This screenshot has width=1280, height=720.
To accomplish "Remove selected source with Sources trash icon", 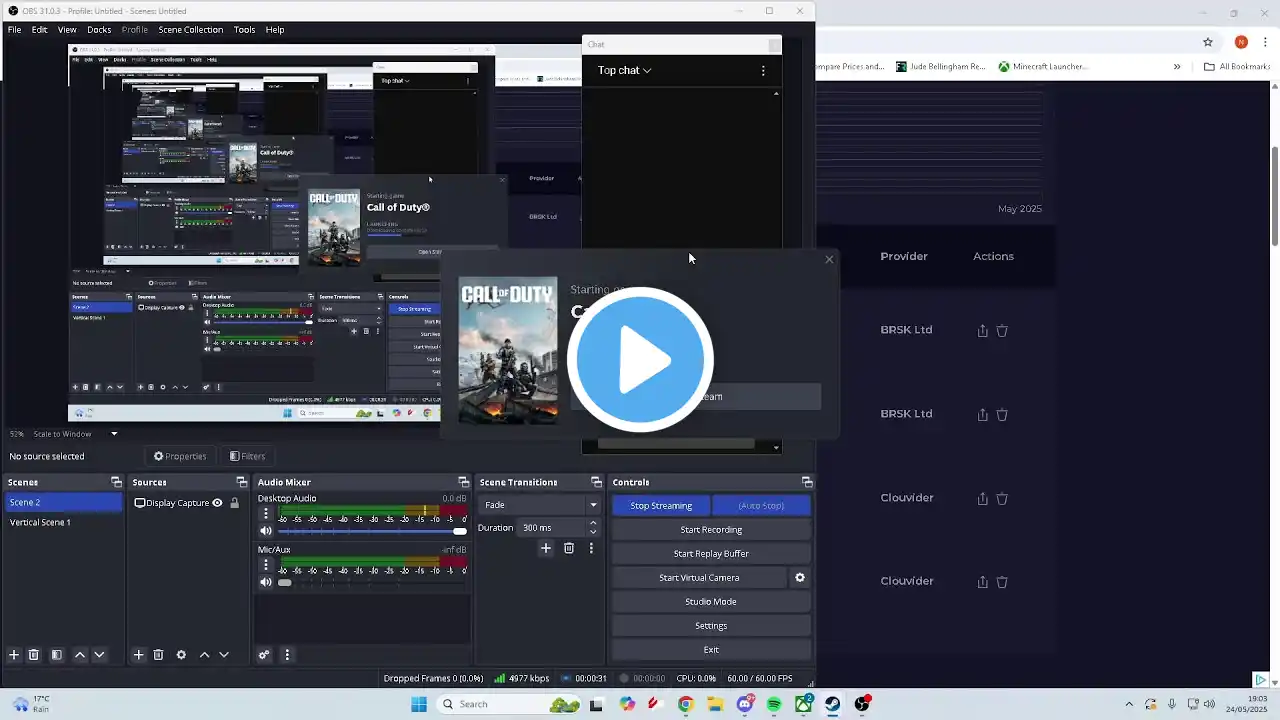I will click(x=158, y=655).
